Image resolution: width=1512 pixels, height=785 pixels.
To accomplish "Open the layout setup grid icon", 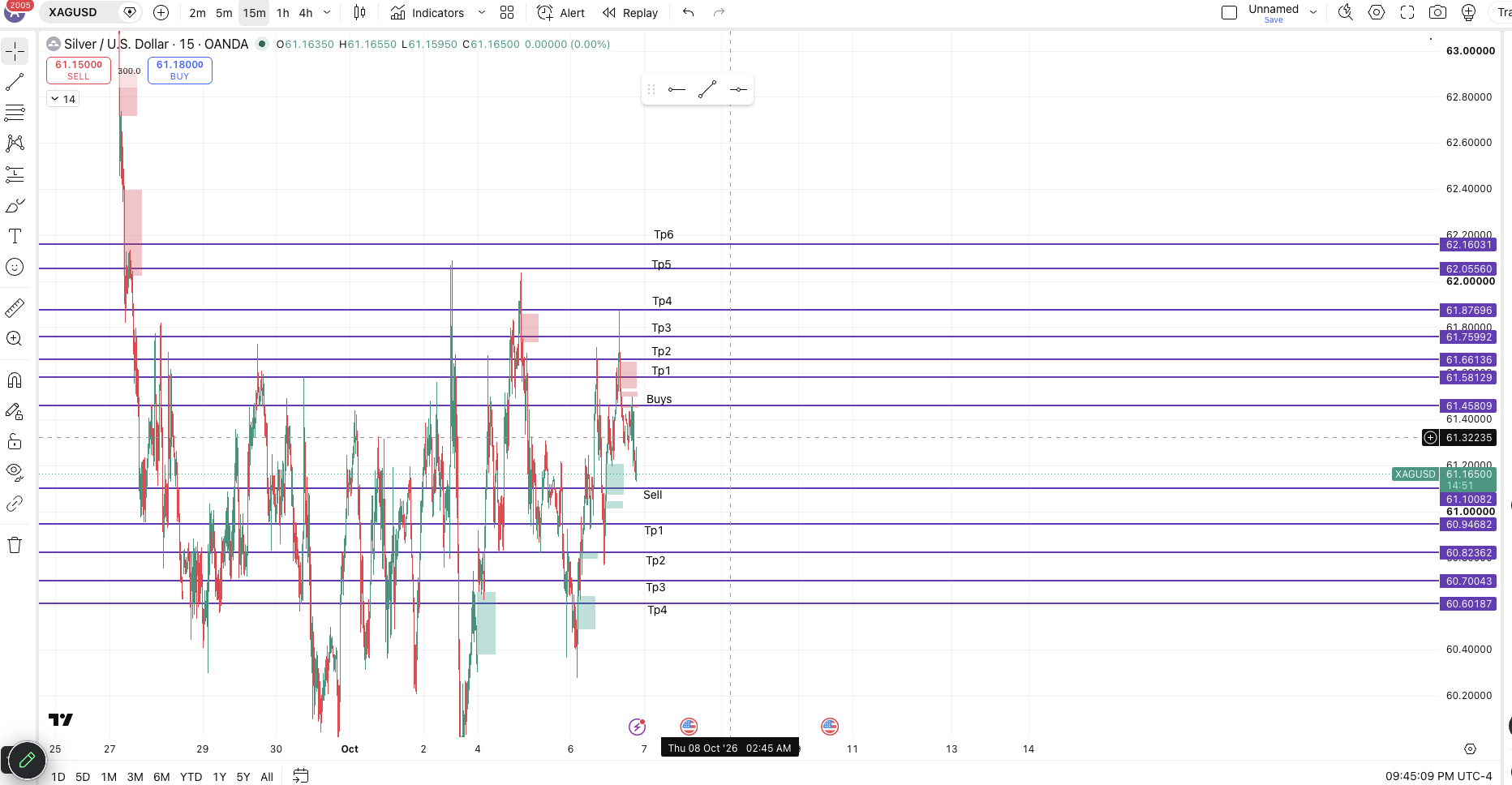I will tap(507, 12).
